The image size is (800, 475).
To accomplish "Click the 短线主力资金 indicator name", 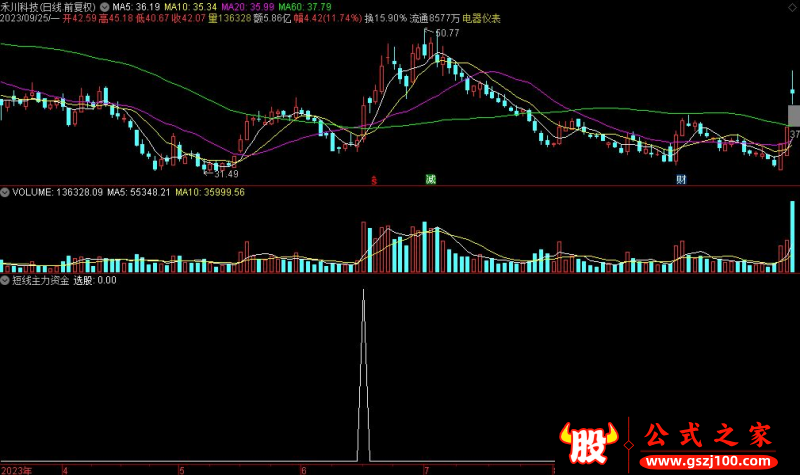I will pyautogui.click(x=41, y=281).
